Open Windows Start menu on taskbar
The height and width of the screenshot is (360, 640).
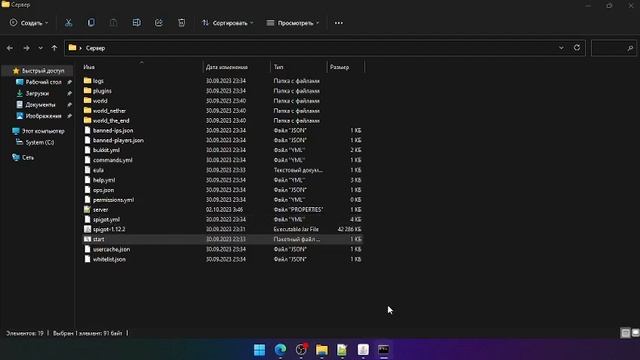tap(260, 350)
